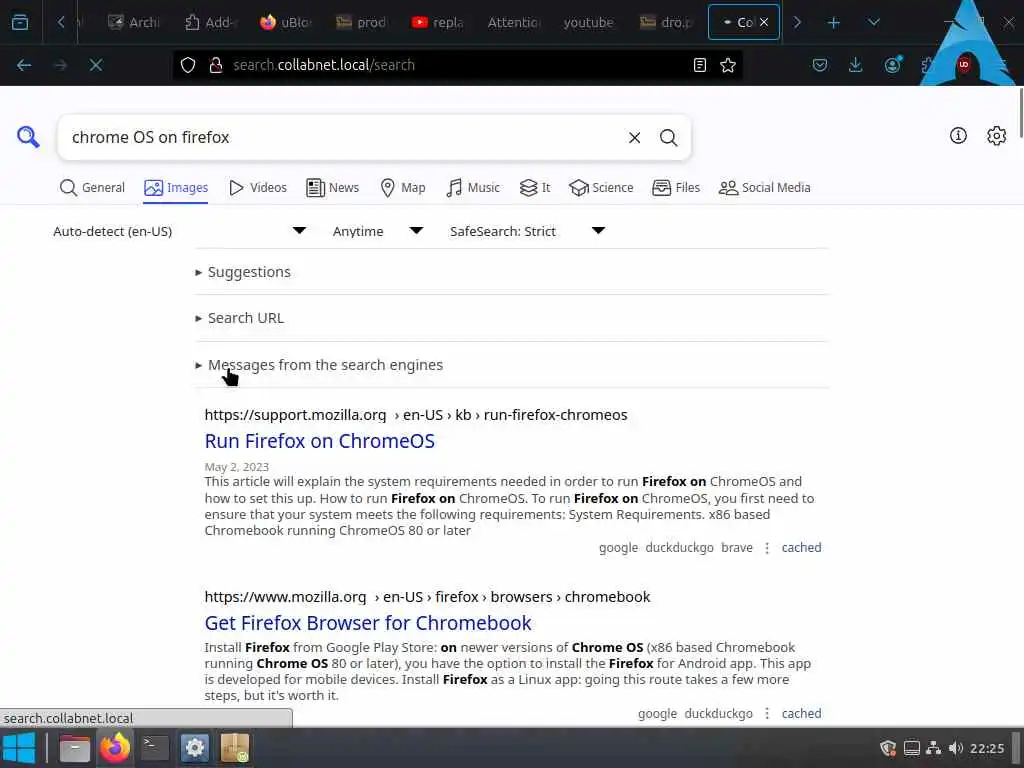Open the Science category

click(601, 188)
